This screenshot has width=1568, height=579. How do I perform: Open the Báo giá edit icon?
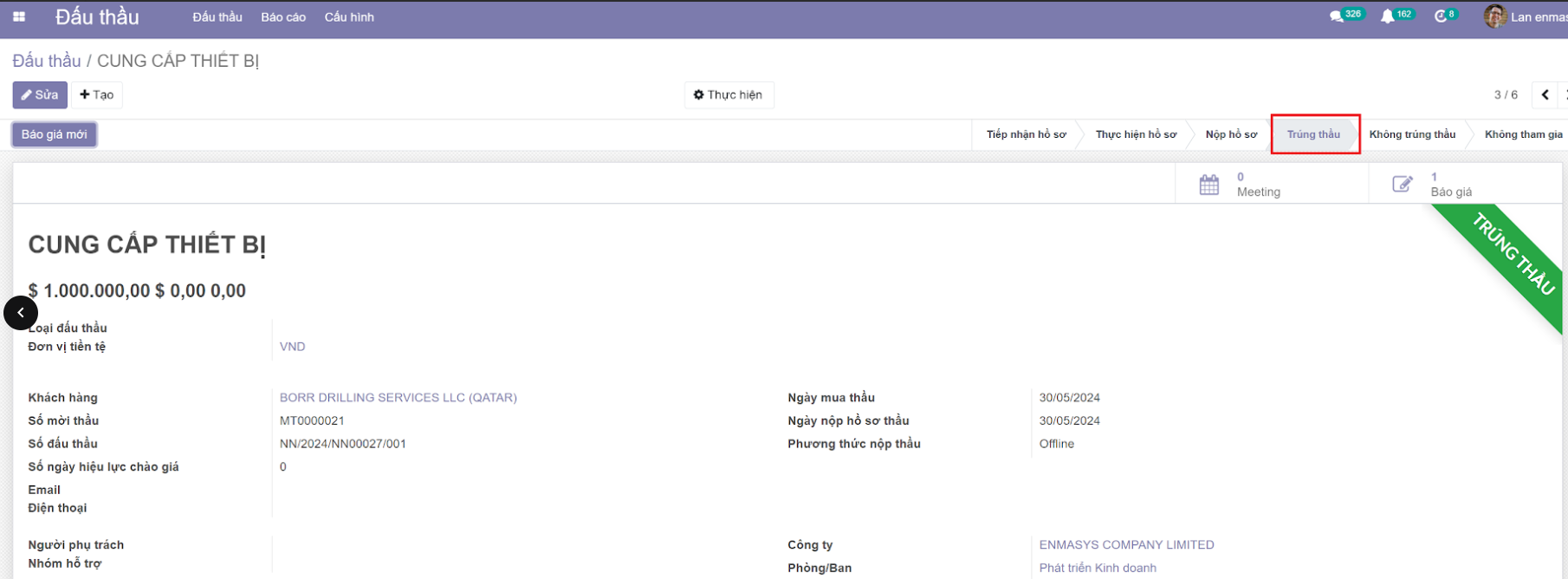coord(1402,185)
